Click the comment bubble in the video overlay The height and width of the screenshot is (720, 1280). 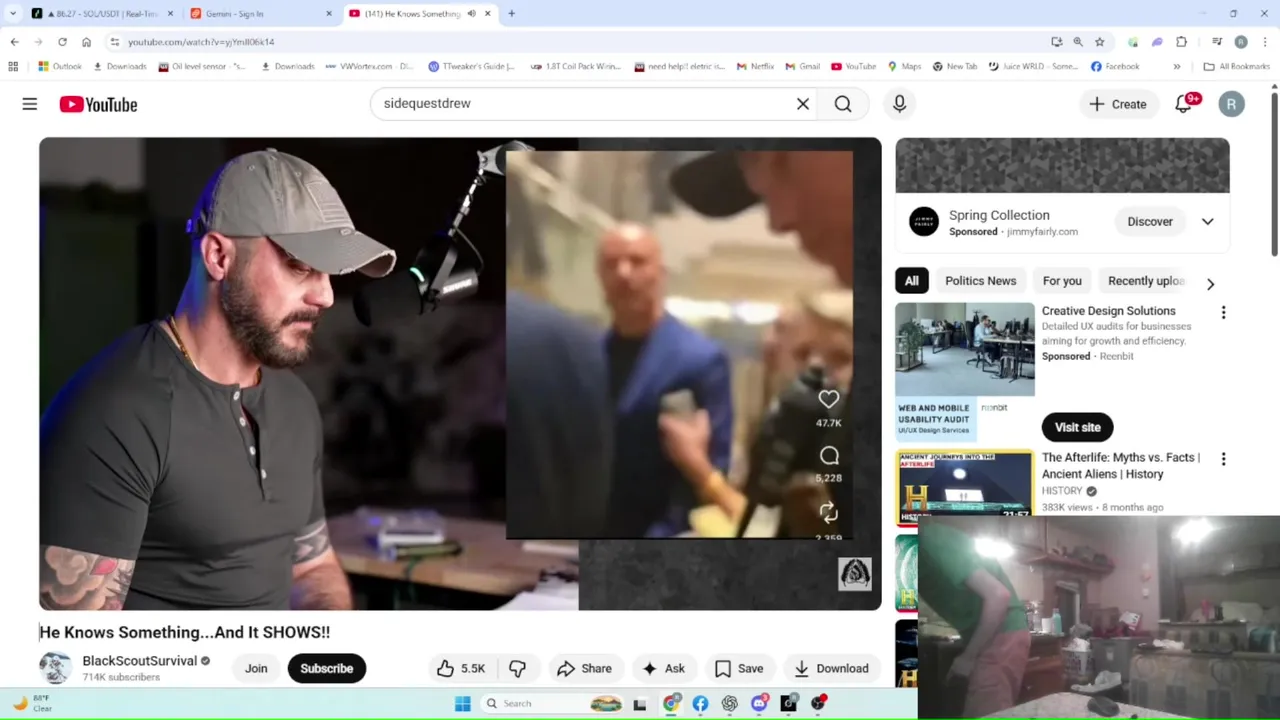829,456
